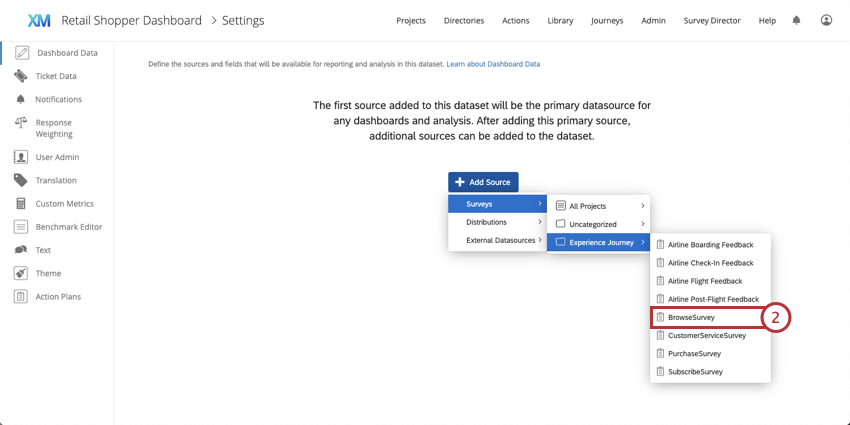Click the Uncategorized folder icon
850x425 pixels.
click(x=561, y=224)
